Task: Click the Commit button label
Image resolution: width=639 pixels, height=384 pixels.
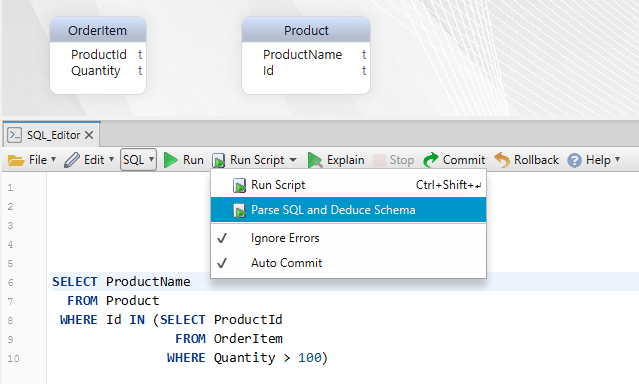Action: coord(464,160)
